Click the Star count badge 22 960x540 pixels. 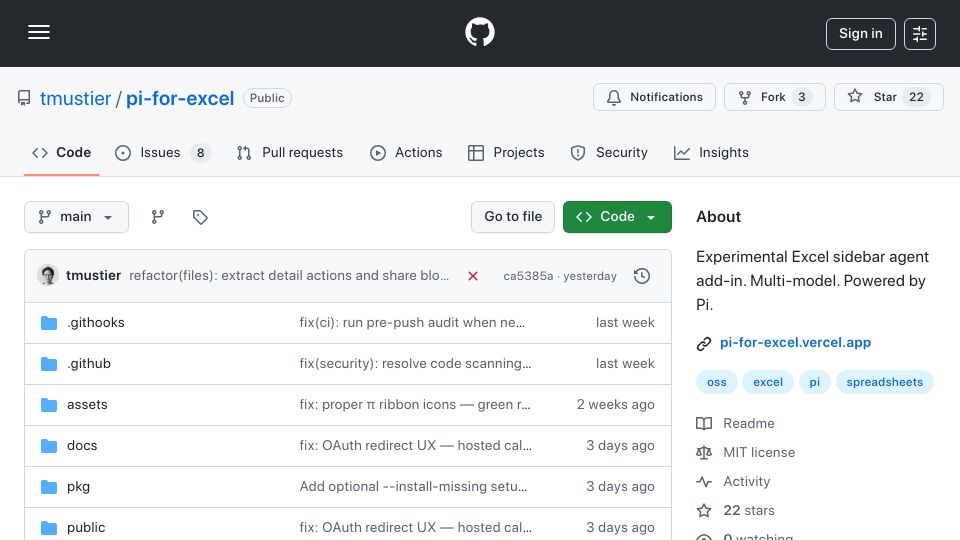pos(916,97)
